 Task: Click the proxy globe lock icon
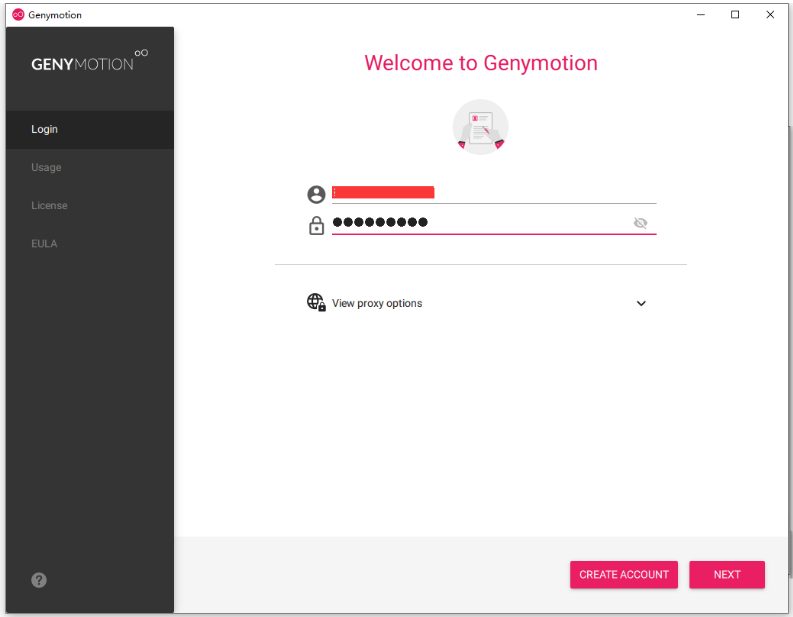coord(316,302)
